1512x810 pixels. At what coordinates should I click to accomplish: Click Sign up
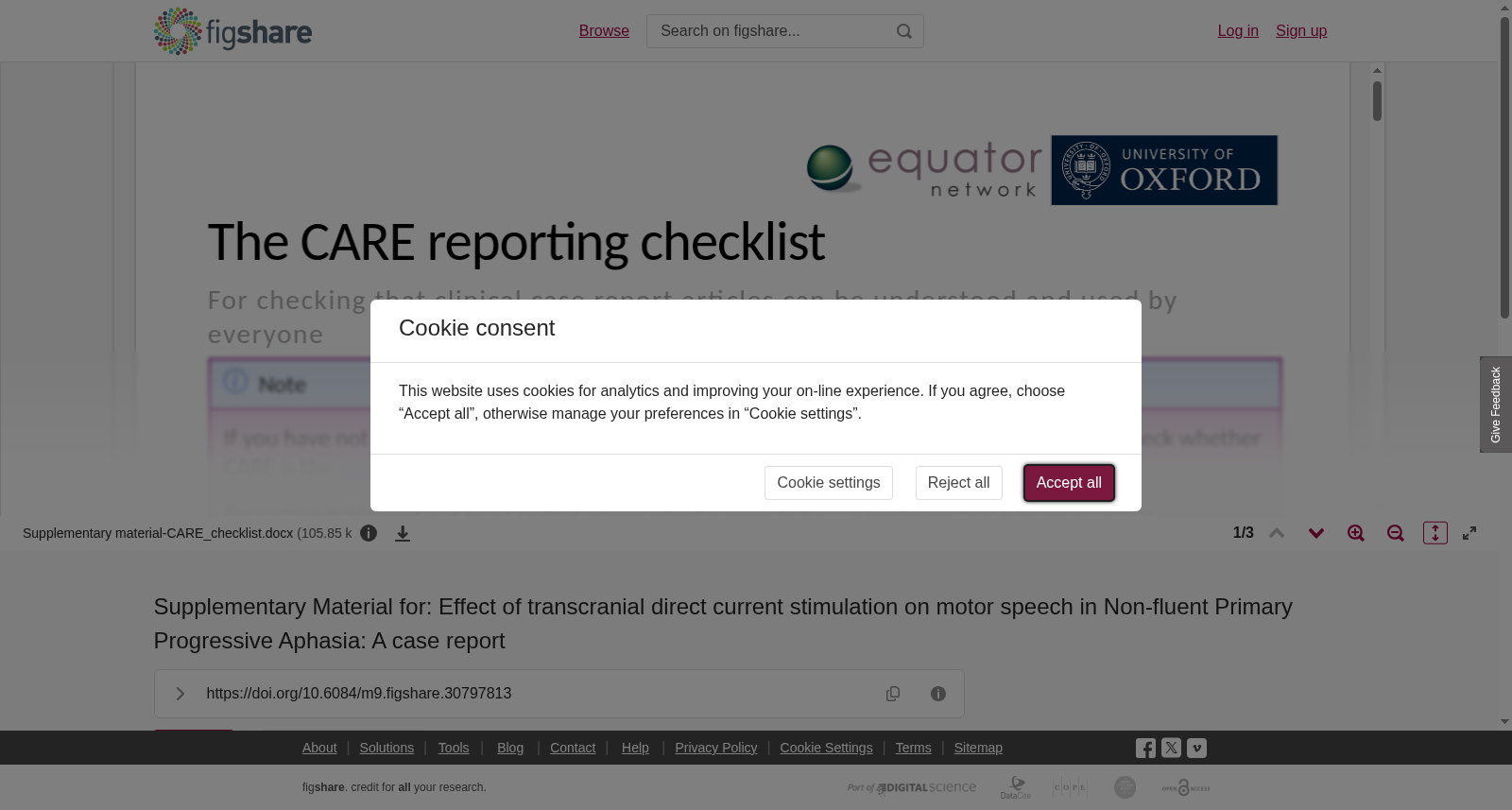tap(1301, 31)
